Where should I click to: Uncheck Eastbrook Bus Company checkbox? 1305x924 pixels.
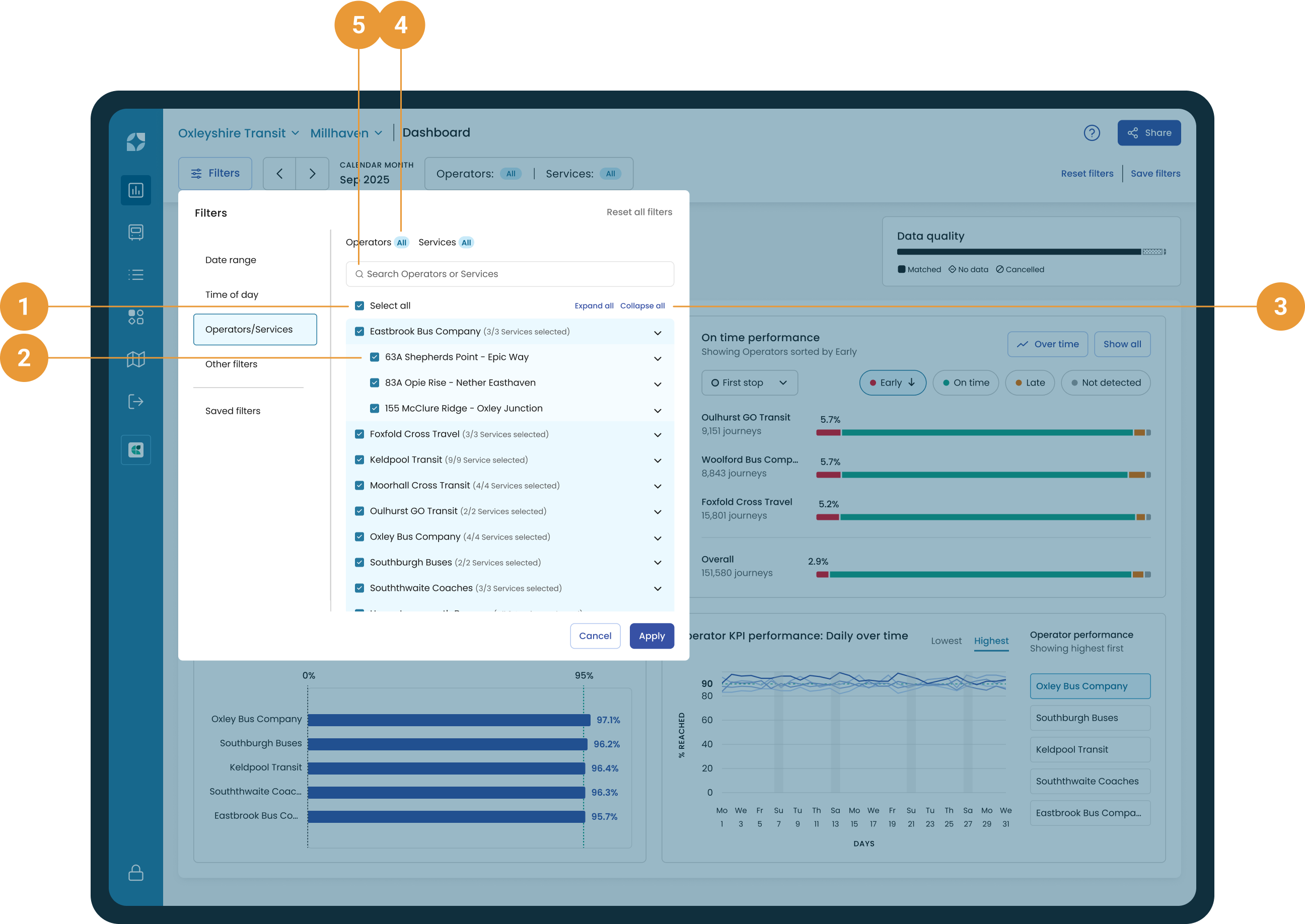coord(359,331)
